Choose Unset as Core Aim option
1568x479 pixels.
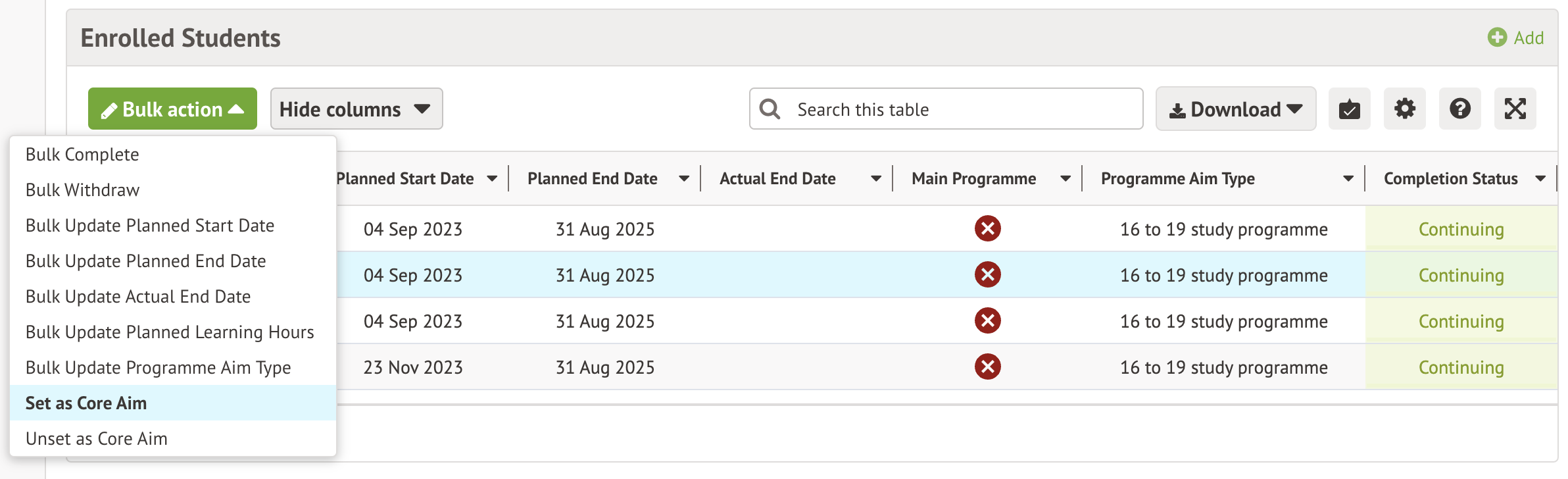pos(97,439)
